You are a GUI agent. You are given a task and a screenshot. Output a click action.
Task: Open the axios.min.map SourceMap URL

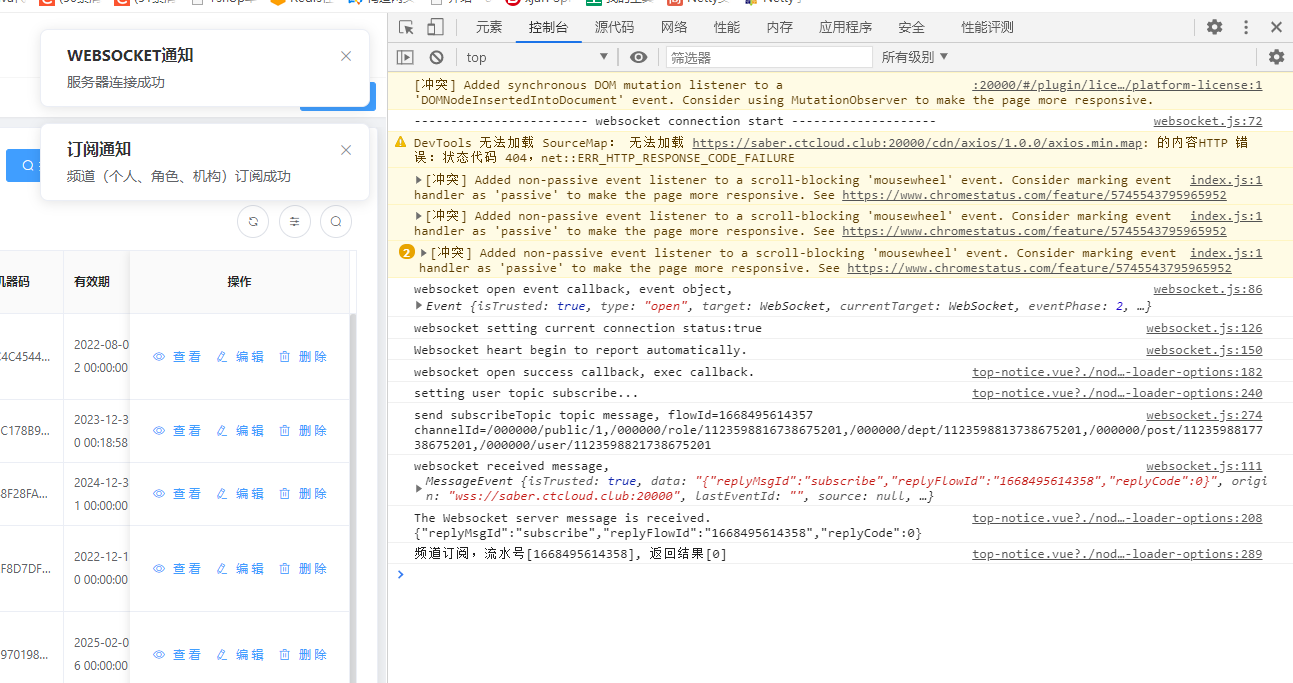click(x=917, y=143)
